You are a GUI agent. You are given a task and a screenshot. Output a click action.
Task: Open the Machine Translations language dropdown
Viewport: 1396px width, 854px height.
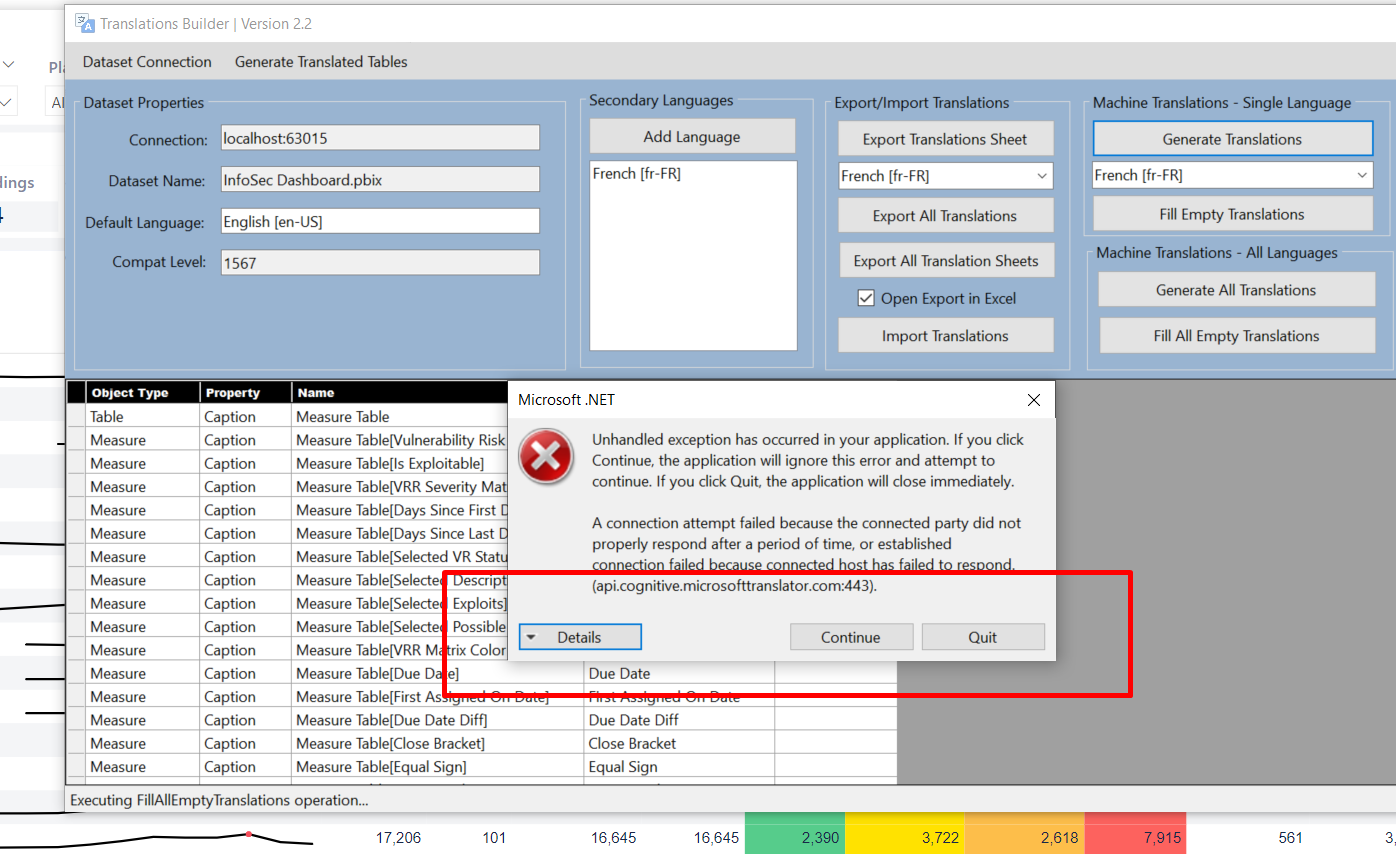pos(1232,175)
